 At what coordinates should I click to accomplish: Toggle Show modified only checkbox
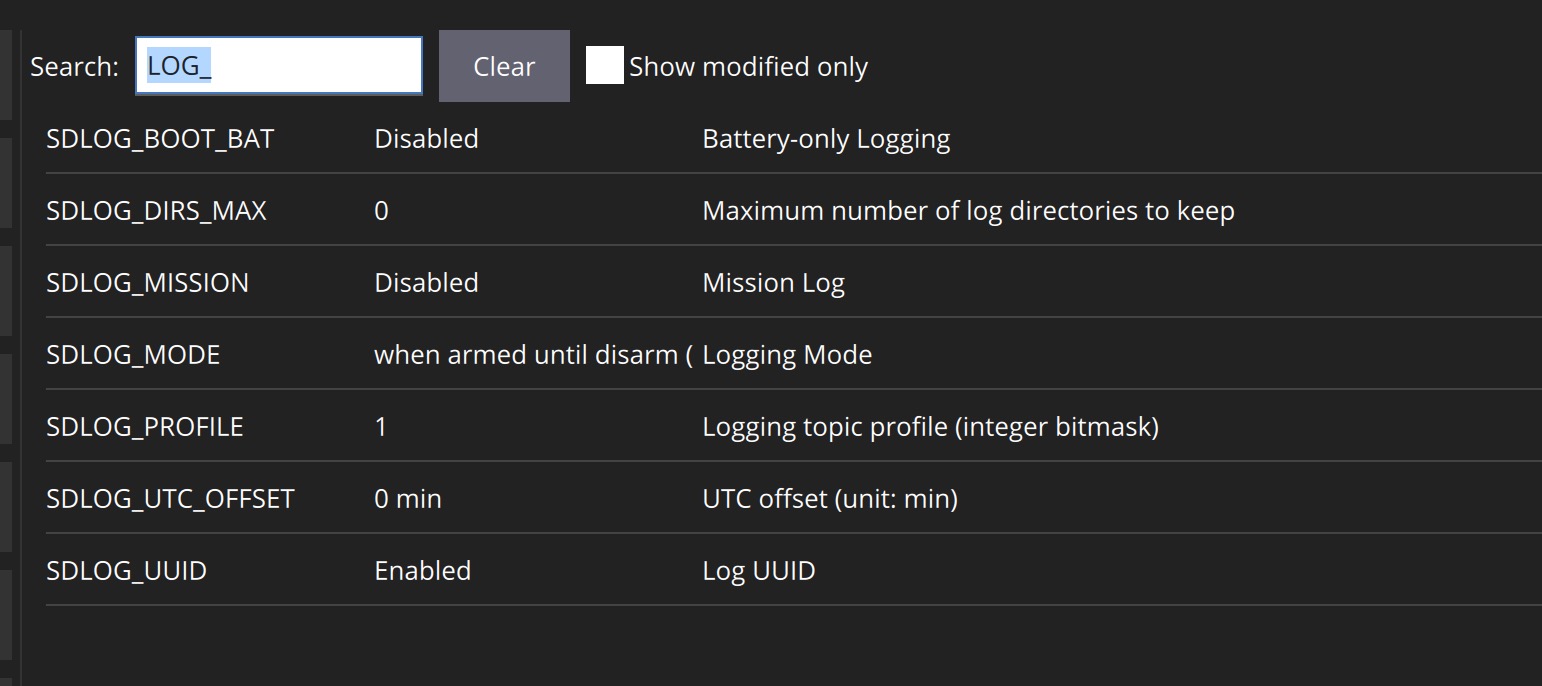604,66
